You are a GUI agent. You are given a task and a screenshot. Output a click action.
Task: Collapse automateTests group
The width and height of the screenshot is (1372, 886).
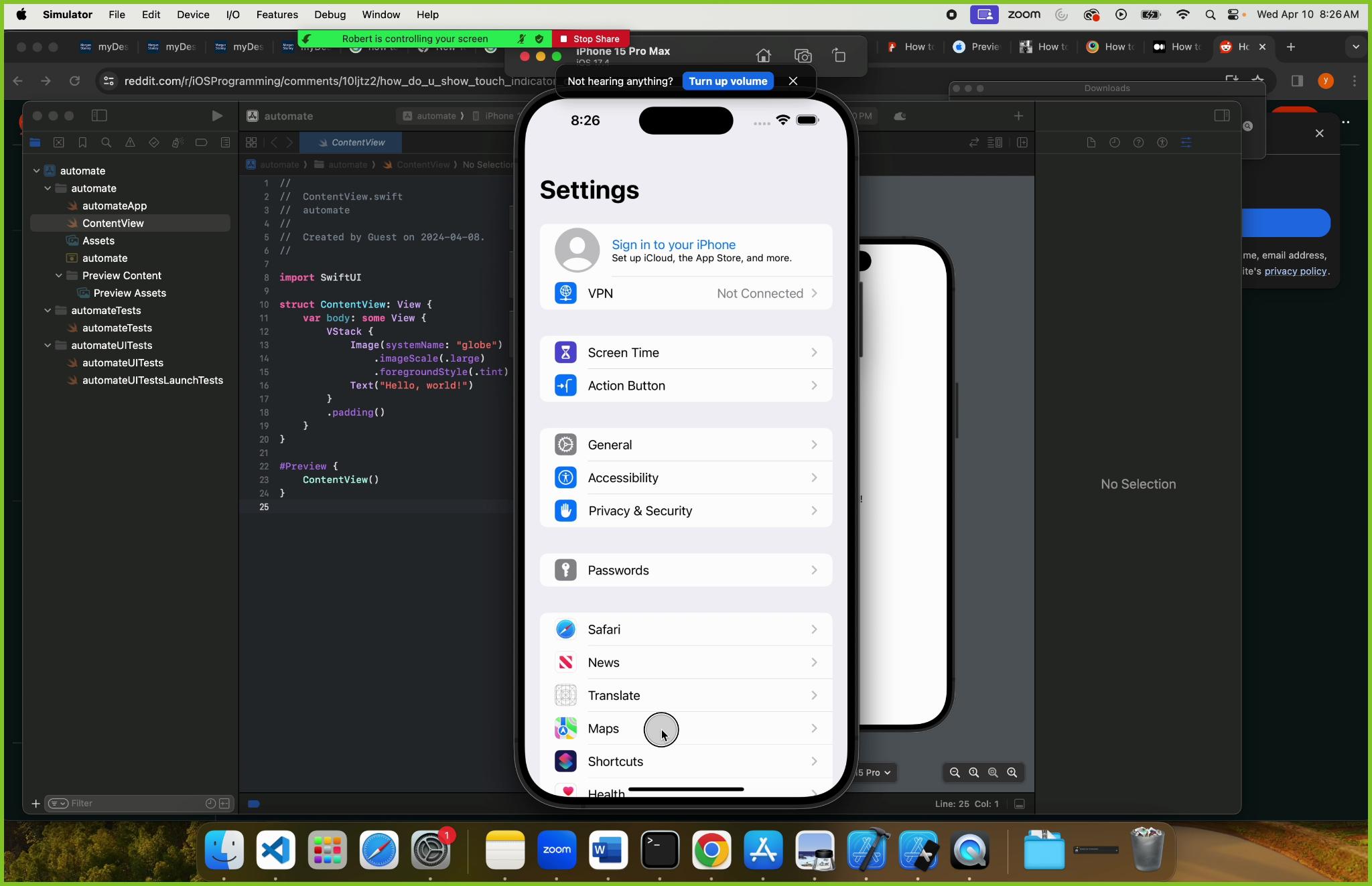coord(48,310)
